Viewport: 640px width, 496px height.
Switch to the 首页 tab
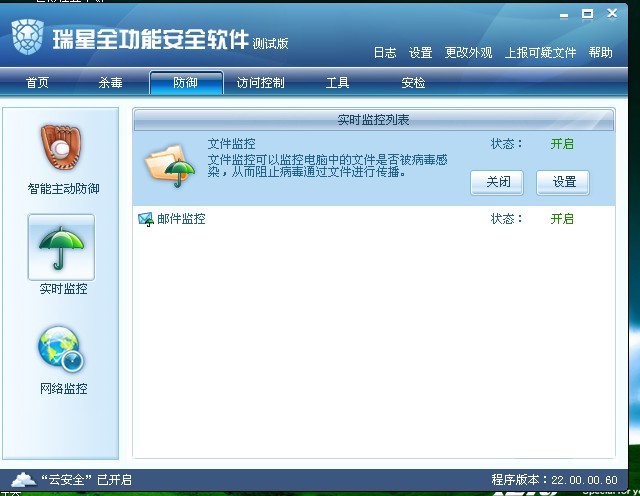pos(37,83)
